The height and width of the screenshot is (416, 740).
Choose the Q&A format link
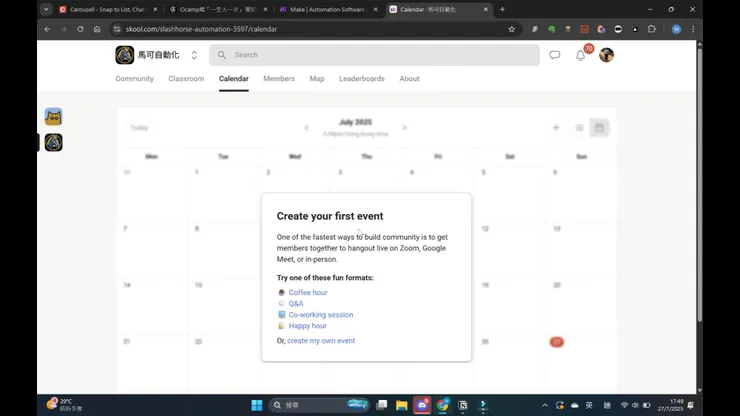tap(296, 304)
